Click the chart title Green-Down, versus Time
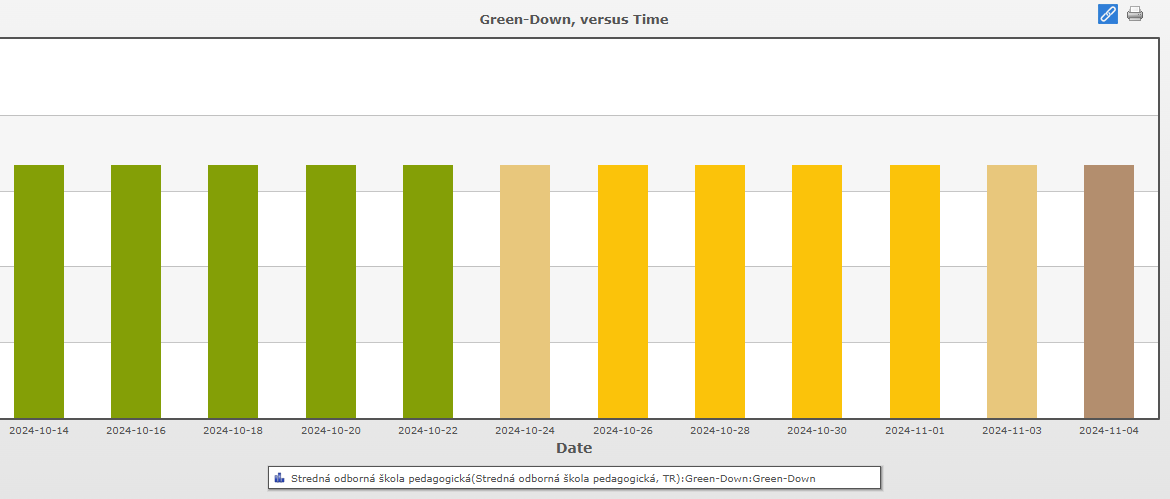 [x=574, y=19]
